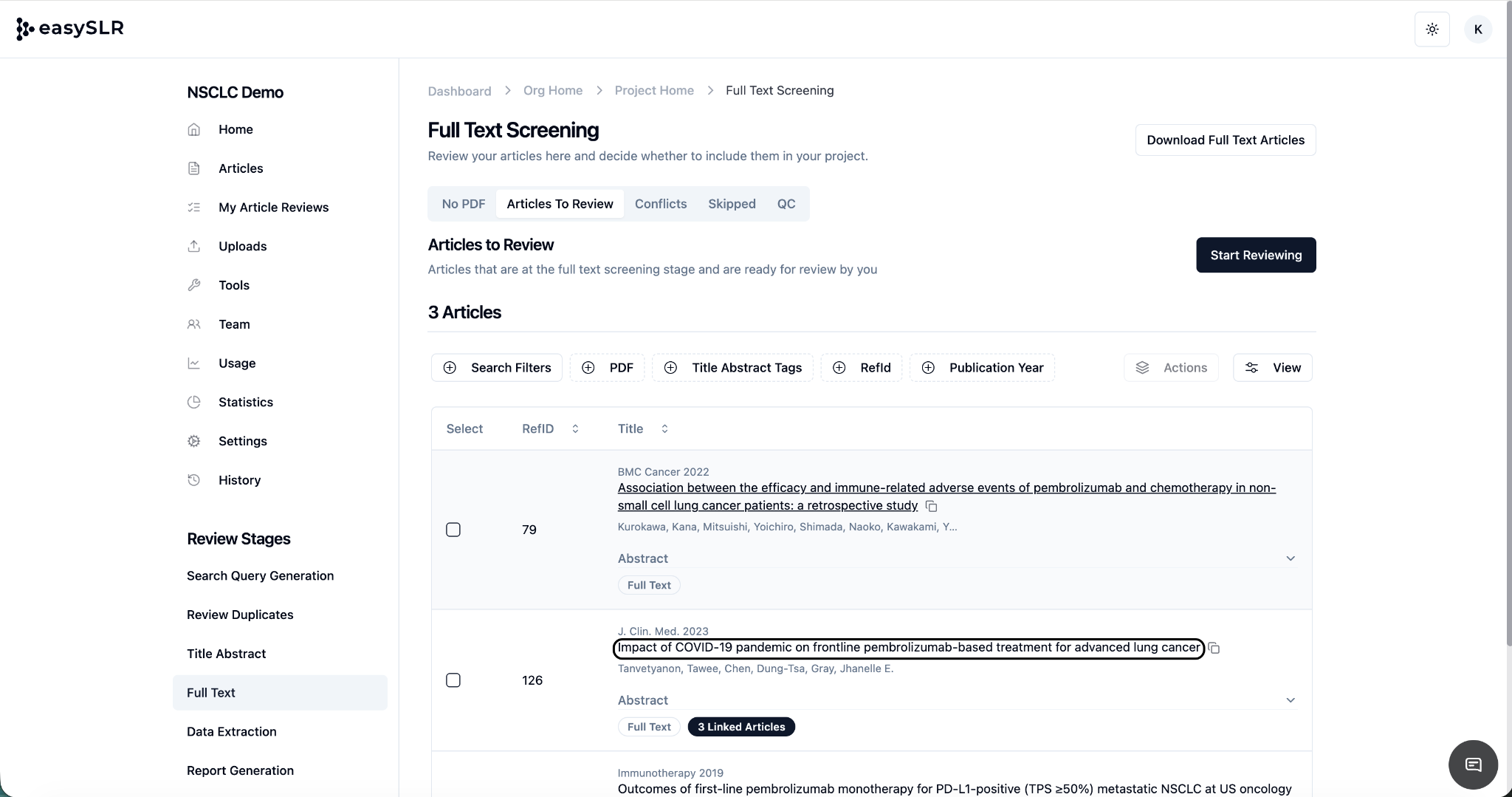This screenshot has height=797, width=1512.
Task: Copy title of the BMC Cancer article
Action: coord(932,507)
